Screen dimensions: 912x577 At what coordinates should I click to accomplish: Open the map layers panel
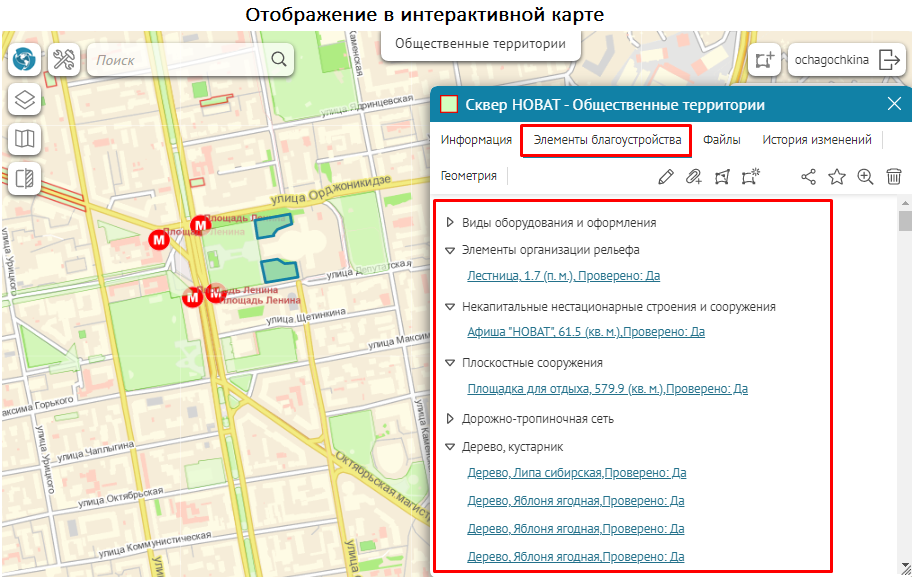pyautogui.click(x=24, y=100)
